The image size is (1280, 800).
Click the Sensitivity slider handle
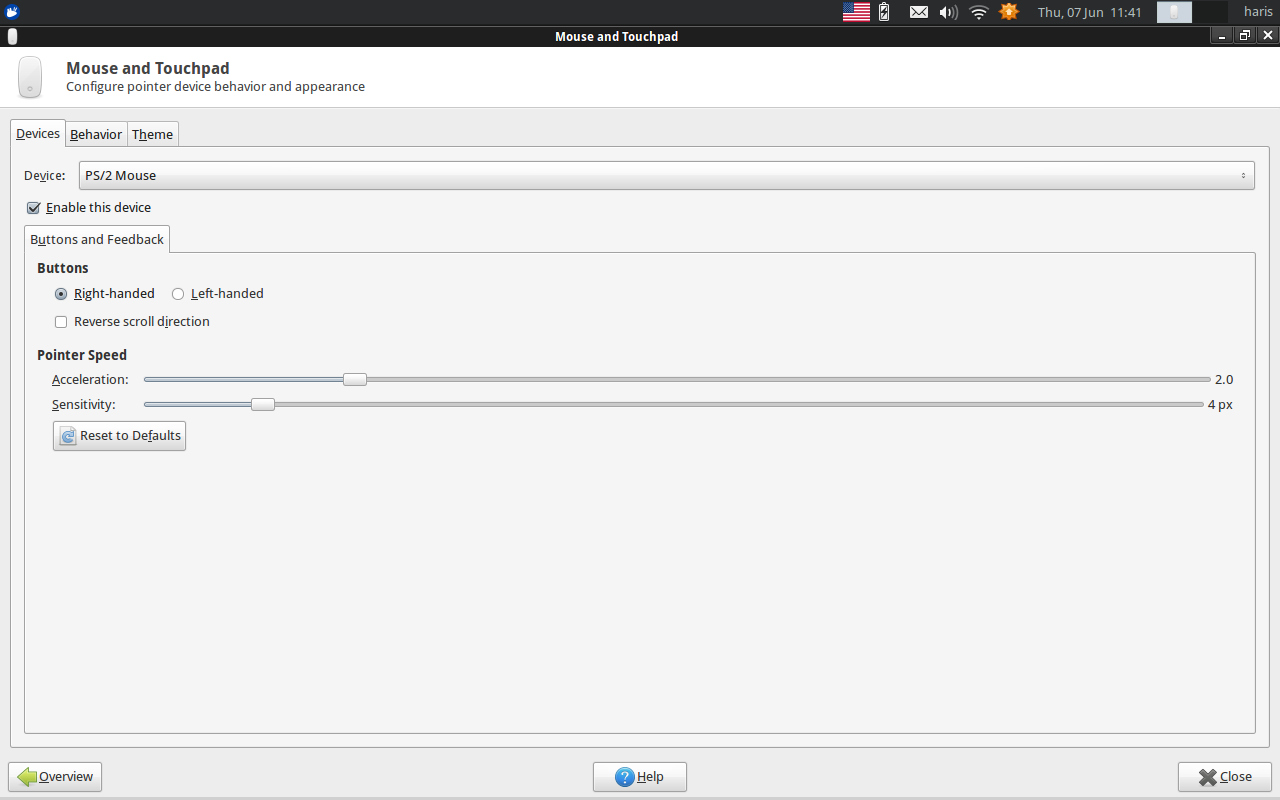pyautogui.click(x=263, y=404)
